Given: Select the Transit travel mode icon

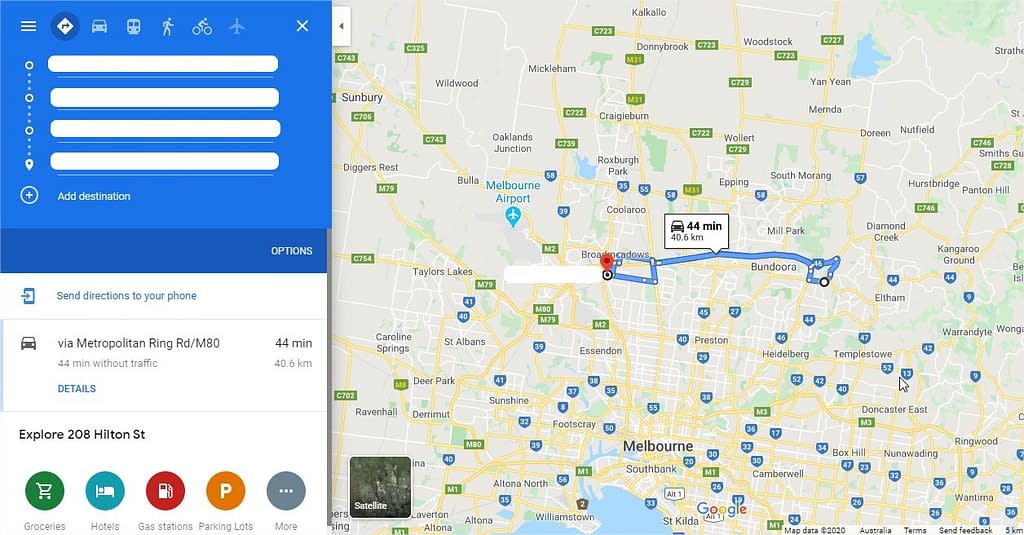Looking at the screenshot, I should click(x=133, y=26).
